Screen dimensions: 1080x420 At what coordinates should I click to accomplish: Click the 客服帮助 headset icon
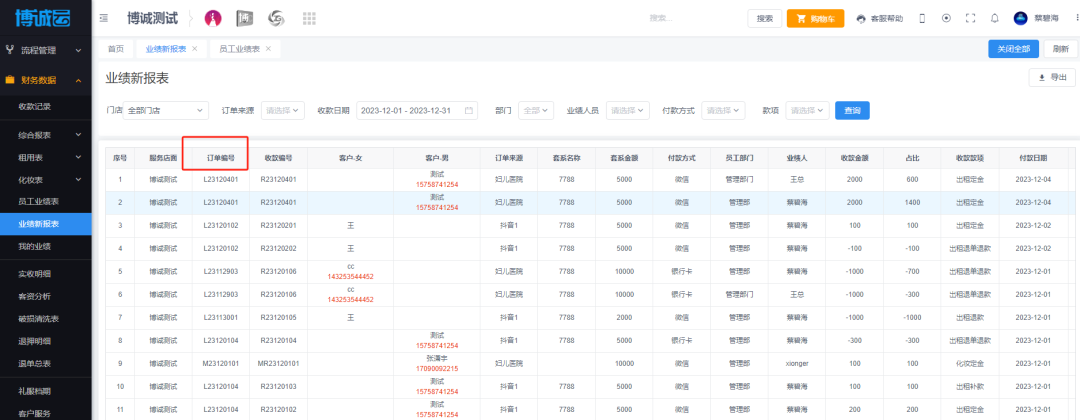tap(861, 19)
